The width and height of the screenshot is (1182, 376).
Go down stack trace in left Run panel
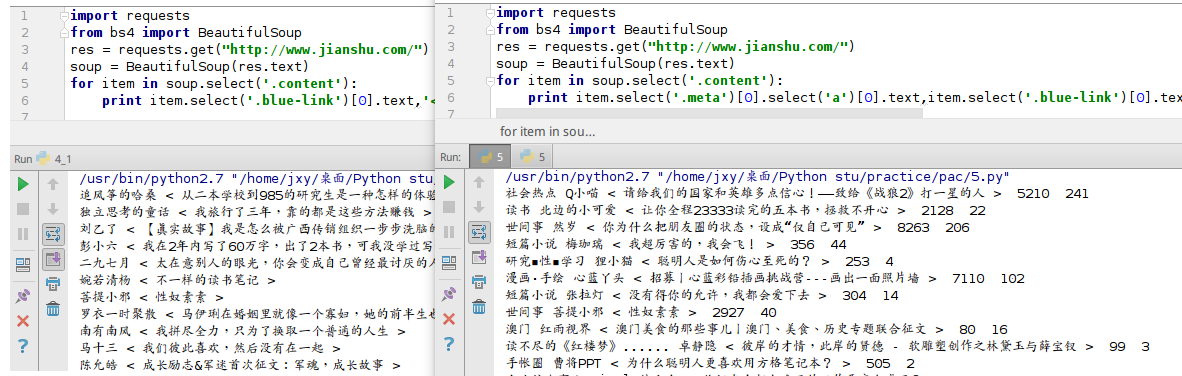tap(53, 209)
